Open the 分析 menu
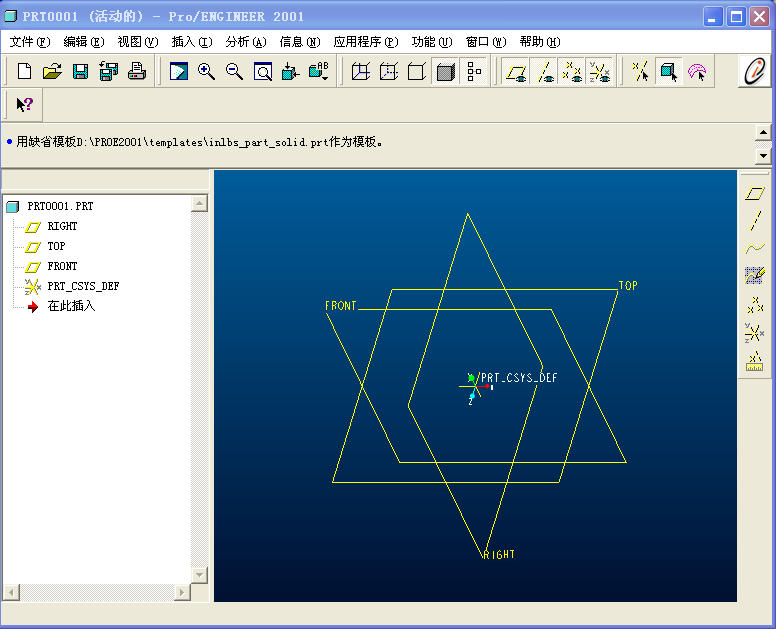776x629 pixels. (x=245, y=42)
